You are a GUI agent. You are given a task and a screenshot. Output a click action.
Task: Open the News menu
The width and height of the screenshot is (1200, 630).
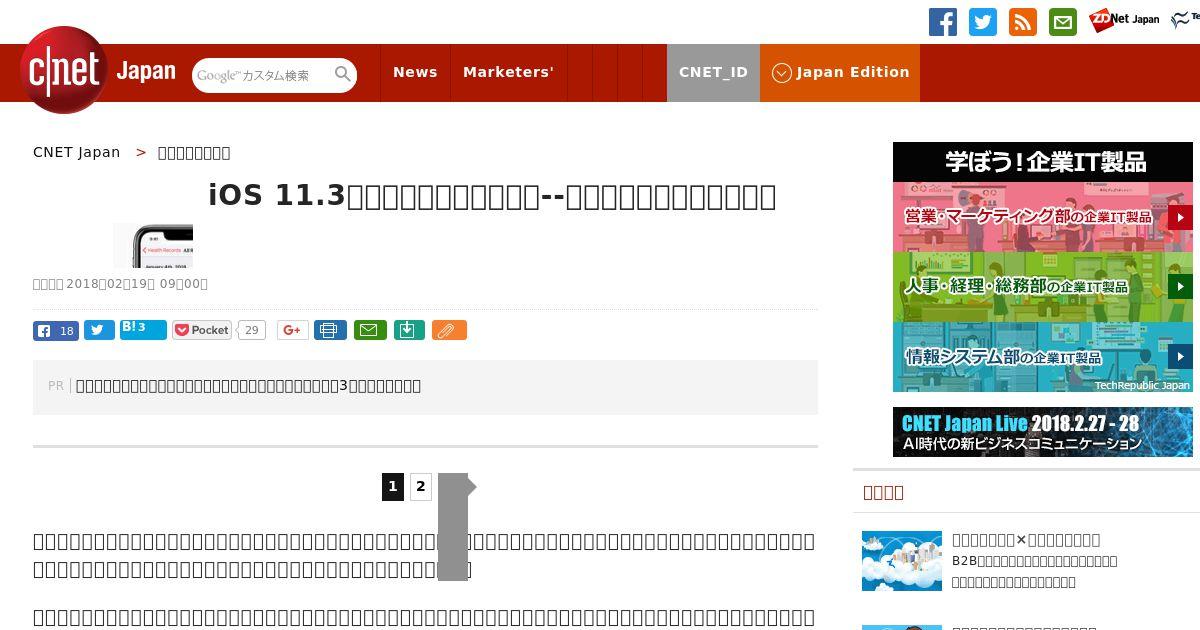(415, 72)
